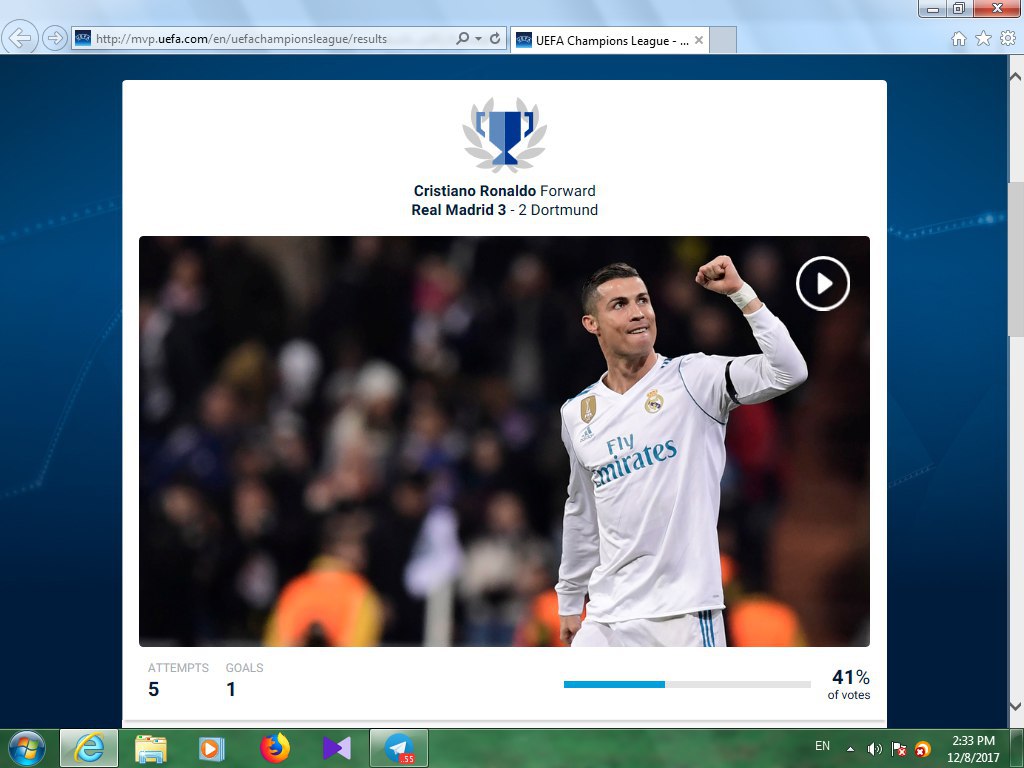Restore down the browser window
The height and width of the screenshot is (768, 1024).
click(959, 8)
